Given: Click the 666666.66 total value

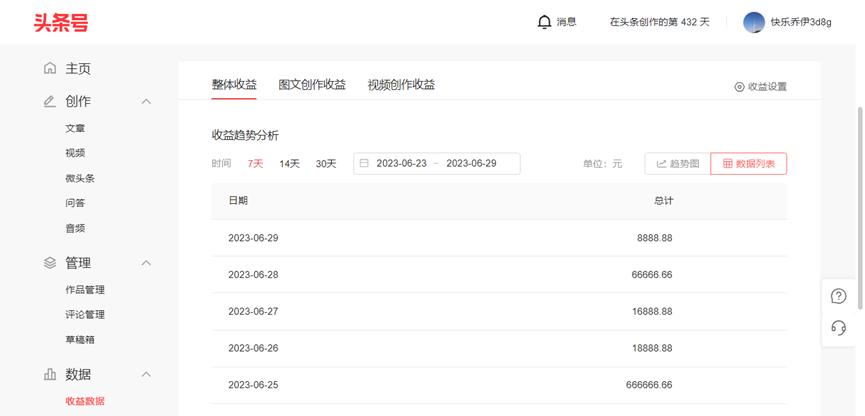Looking at the screenshot, I should tap(649, 385).
